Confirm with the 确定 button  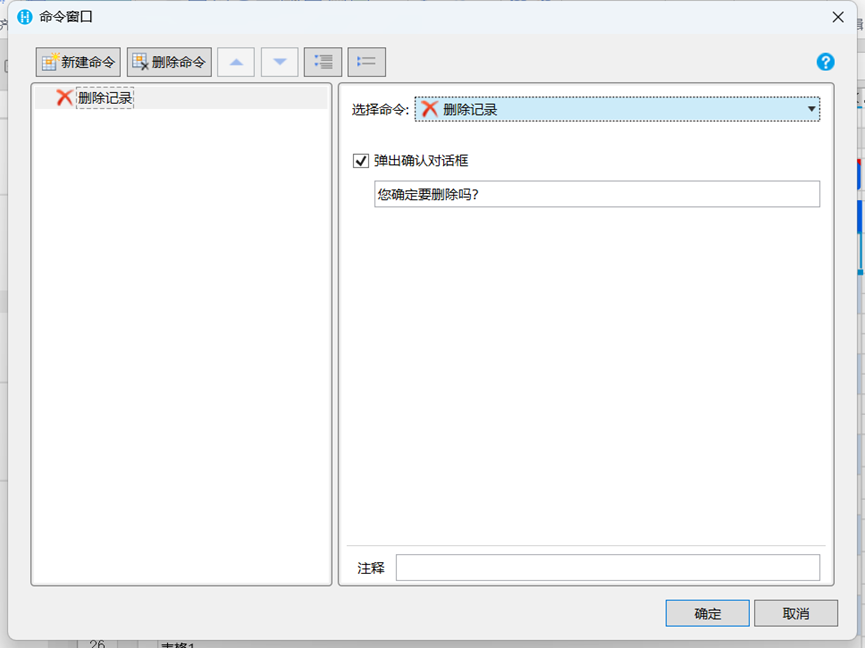(707, 613)
